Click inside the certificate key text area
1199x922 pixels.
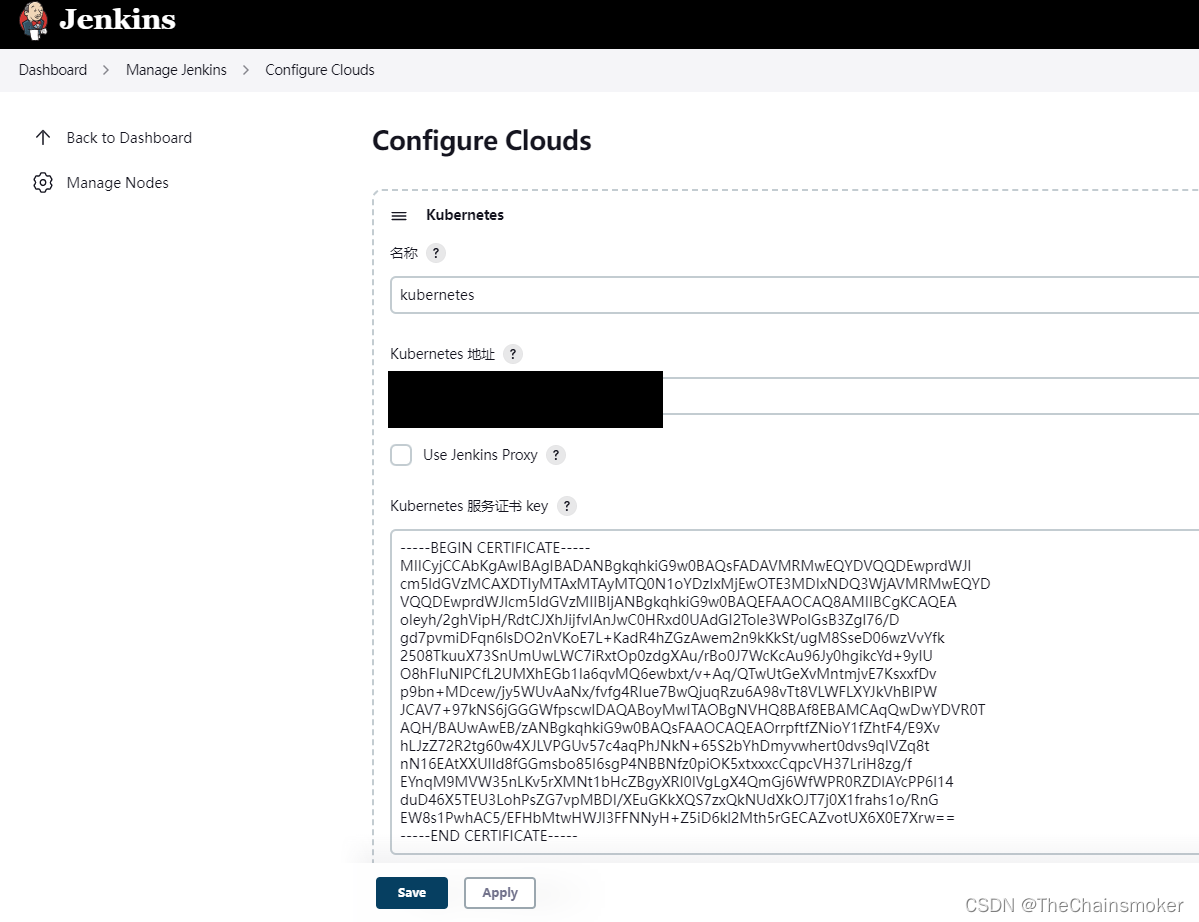794,692
